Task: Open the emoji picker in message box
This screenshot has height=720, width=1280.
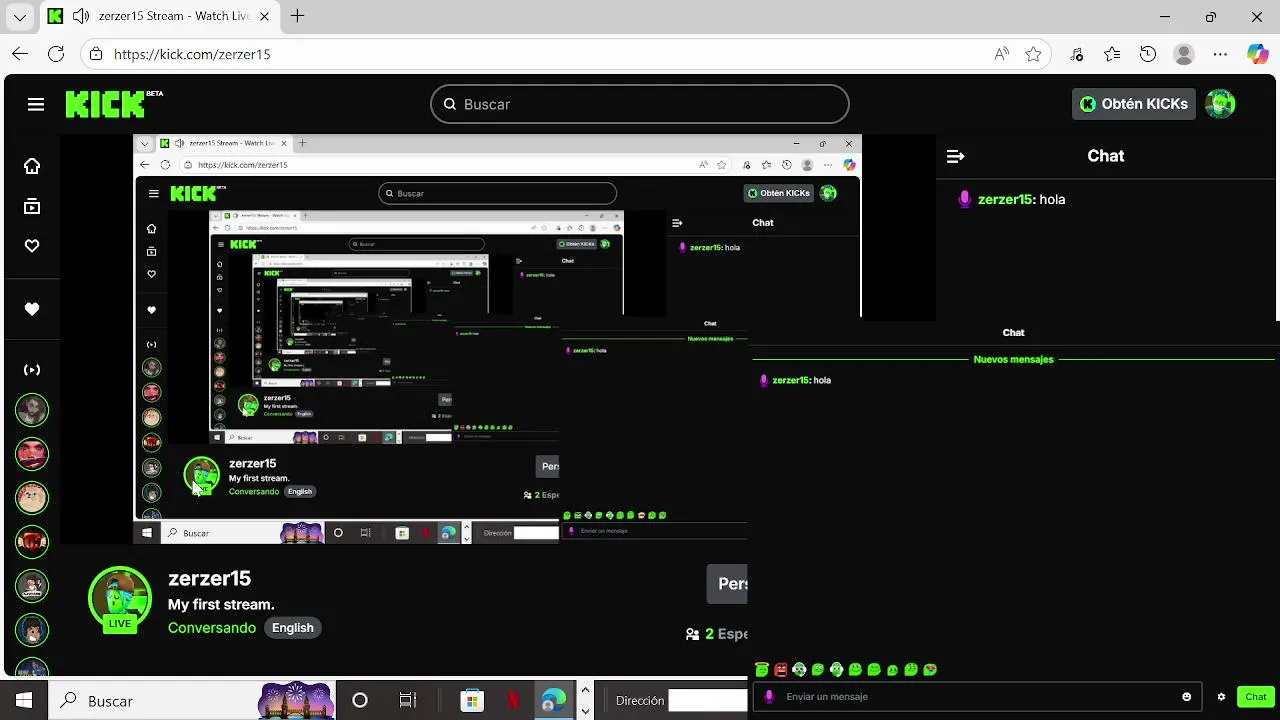Action: [1187, 697]
